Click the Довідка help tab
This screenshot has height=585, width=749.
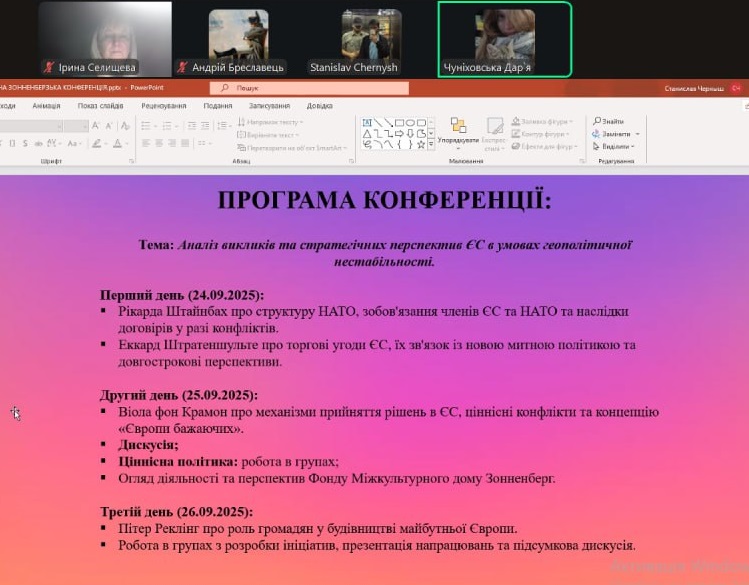point(320,105)
